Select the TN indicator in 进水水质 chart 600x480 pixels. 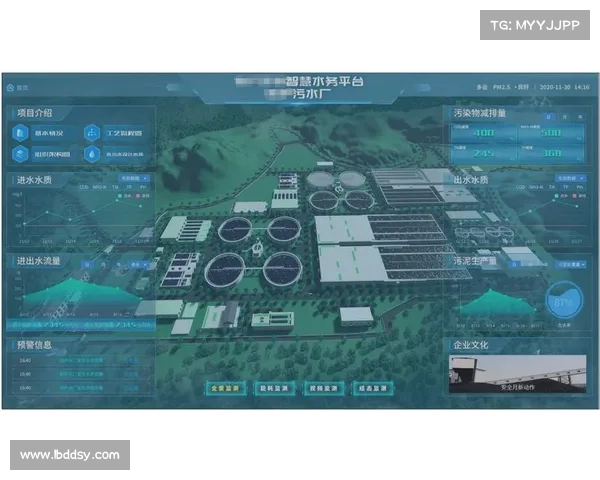tap(114, 188)
